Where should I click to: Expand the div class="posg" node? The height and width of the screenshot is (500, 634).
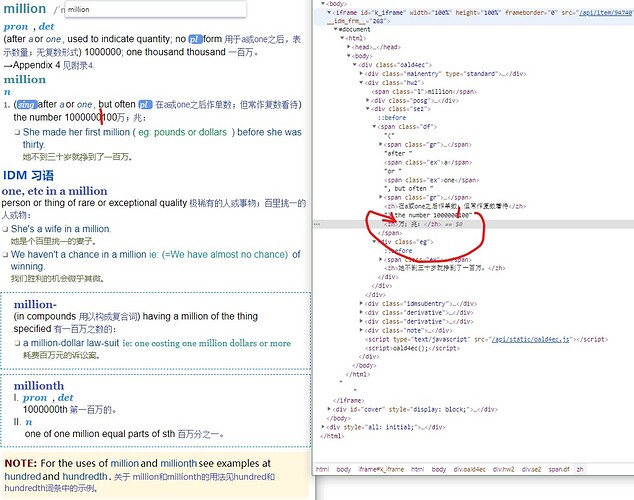coord(368,100)
